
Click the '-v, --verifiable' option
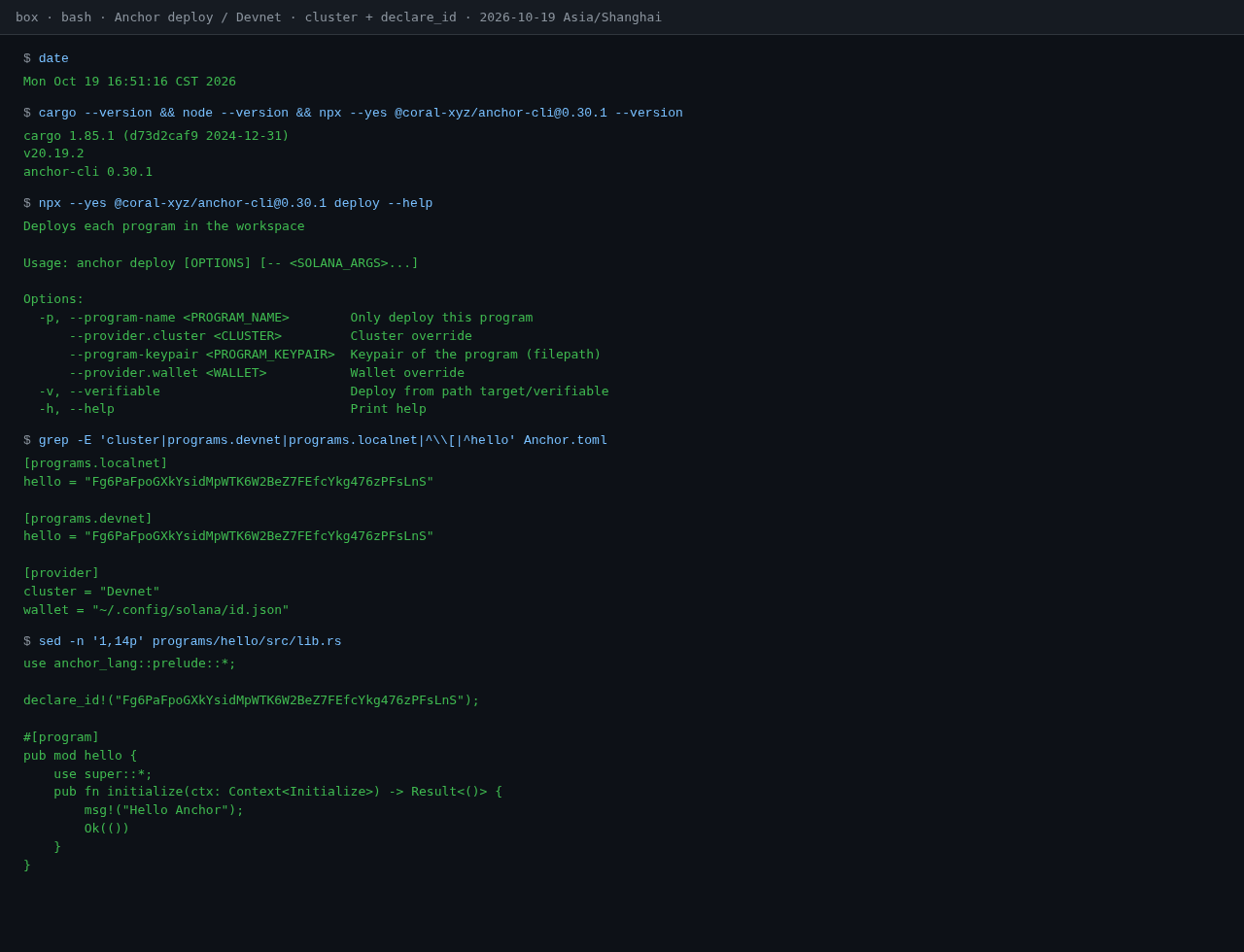(x=99, y=391)
